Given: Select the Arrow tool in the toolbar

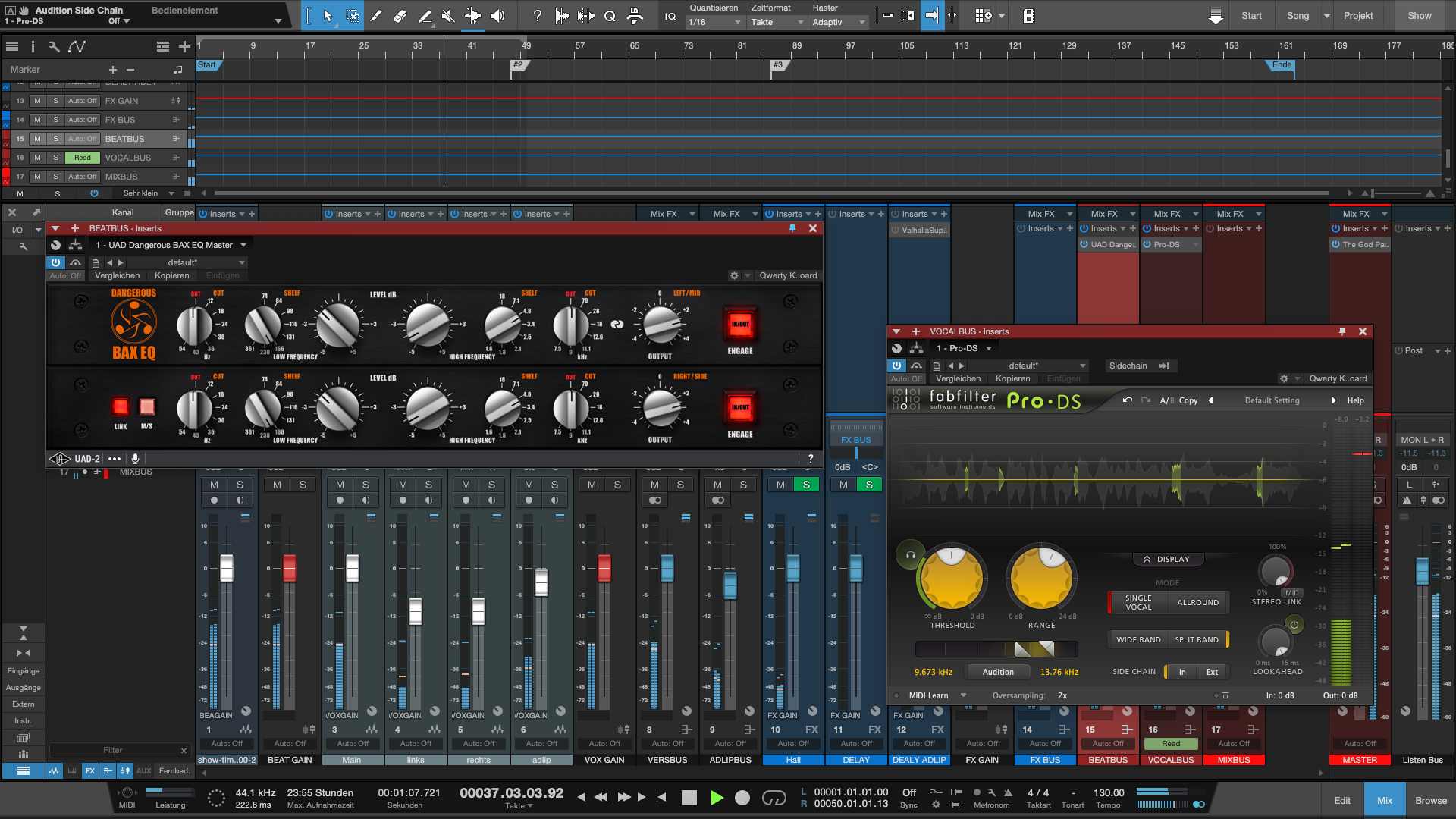Looking at the screenshot, I should coord(328,16).
